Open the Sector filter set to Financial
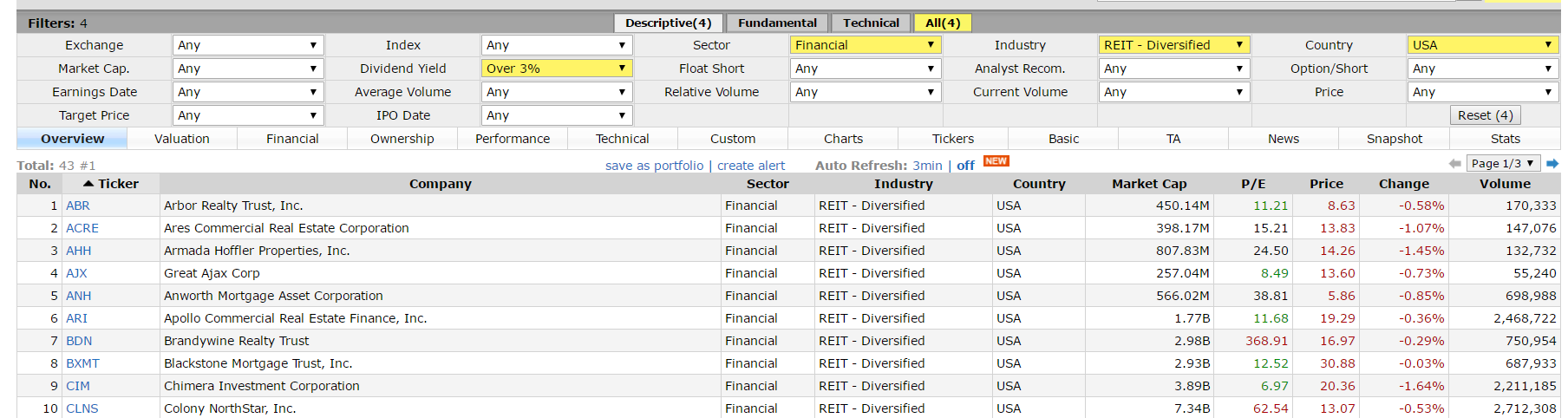Image resolution: width=1568 pixels, height=418 pixels. [866, 45]
